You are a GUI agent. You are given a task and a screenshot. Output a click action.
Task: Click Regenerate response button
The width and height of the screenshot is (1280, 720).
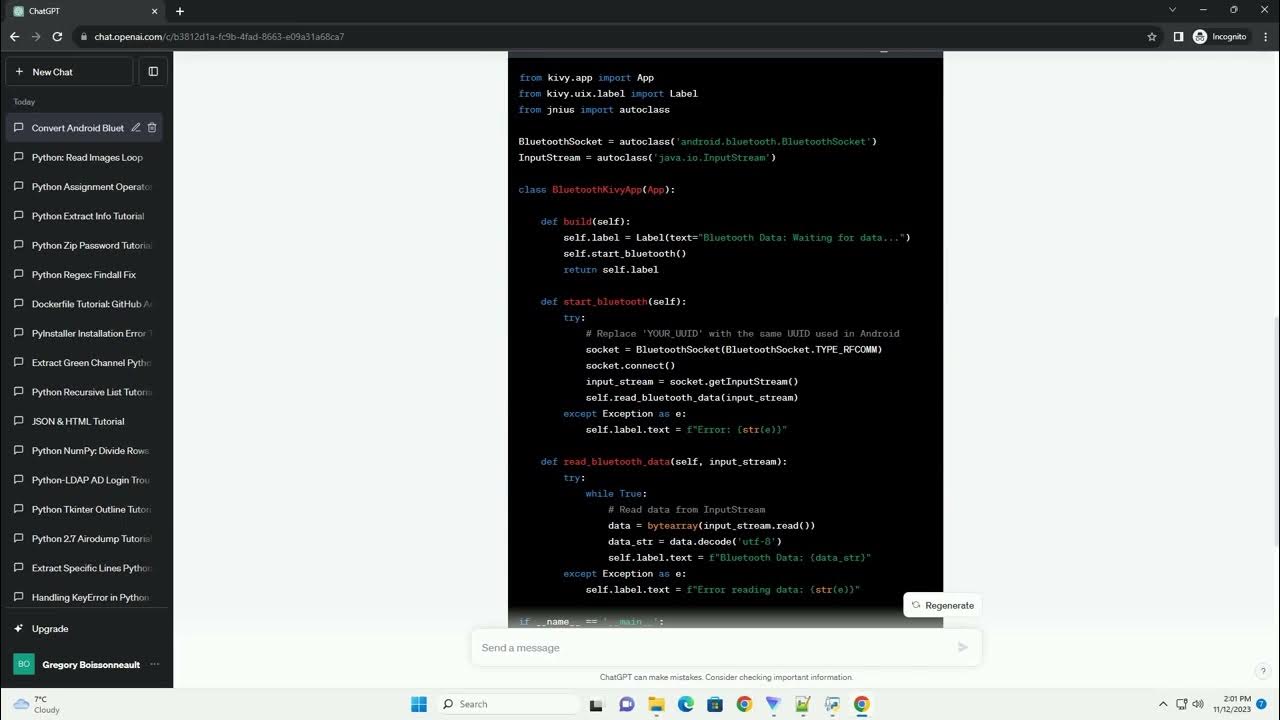[941, 605]
